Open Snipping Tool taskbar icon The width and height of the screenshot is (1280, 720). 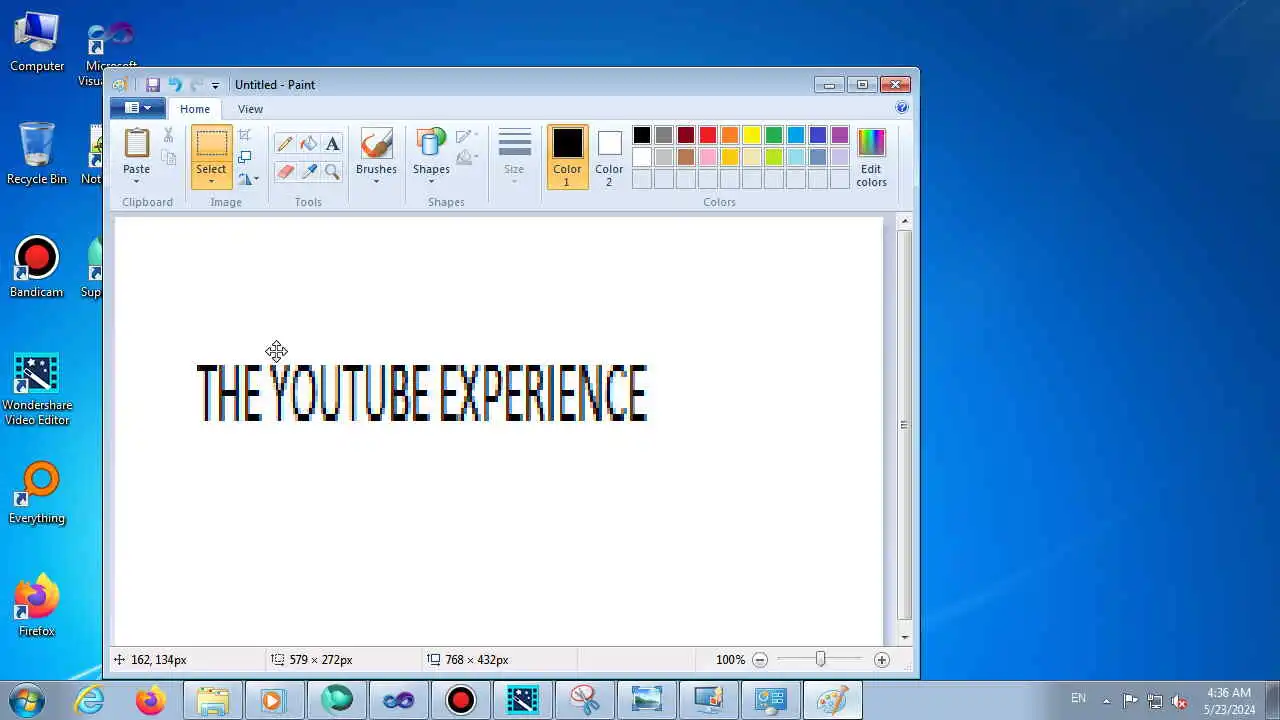pos(584,700)
